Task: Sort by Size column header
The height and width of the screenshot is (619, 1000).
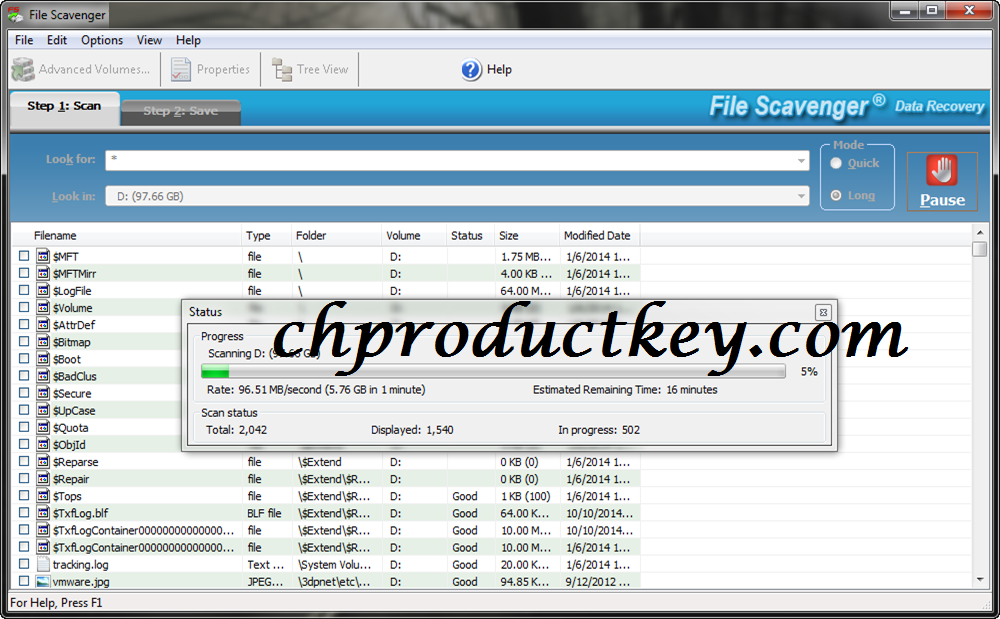Action: [x=527, y=236]
